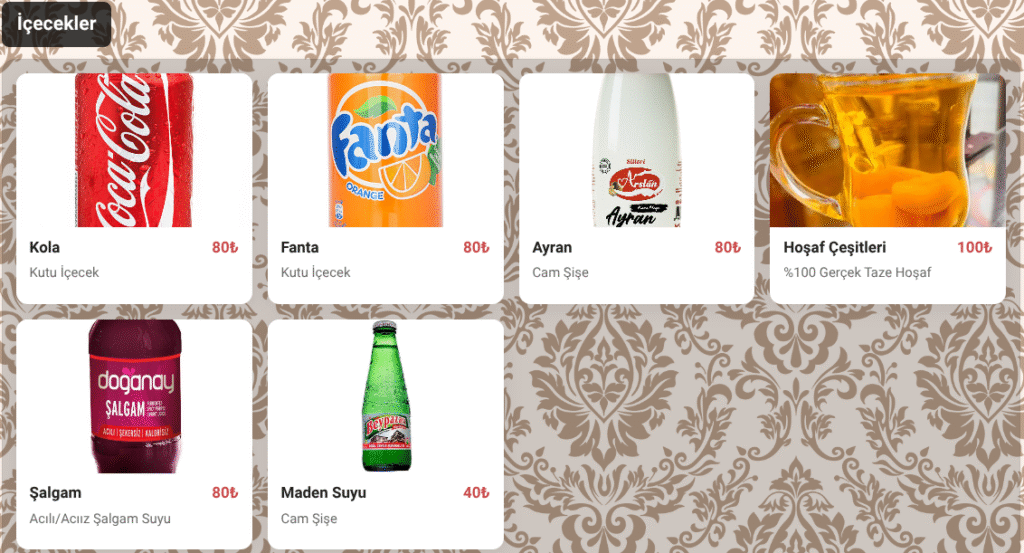Viewport: 1024px width, 553px height.
Task: Click Kutu İçecek description under Fanta
Action: [315, 272]
